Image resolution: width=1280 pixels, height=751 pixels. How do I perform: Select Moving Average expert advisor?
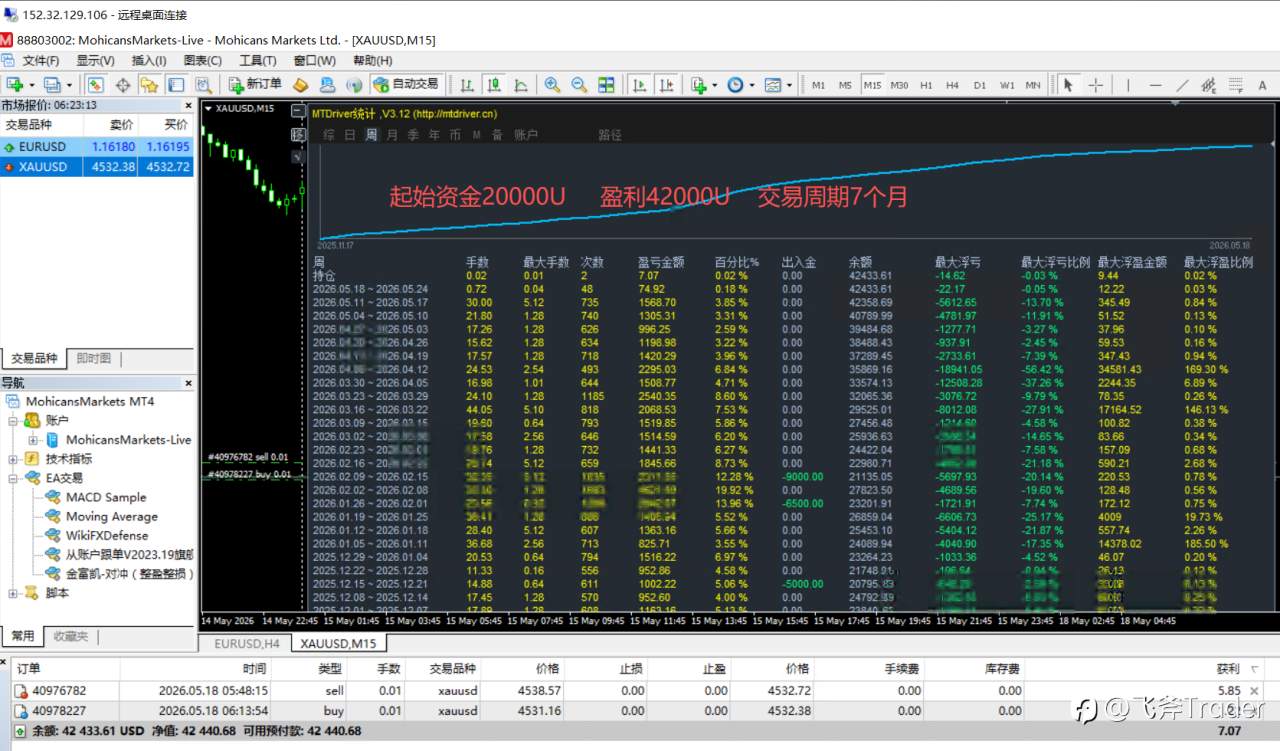click(111, 516)
